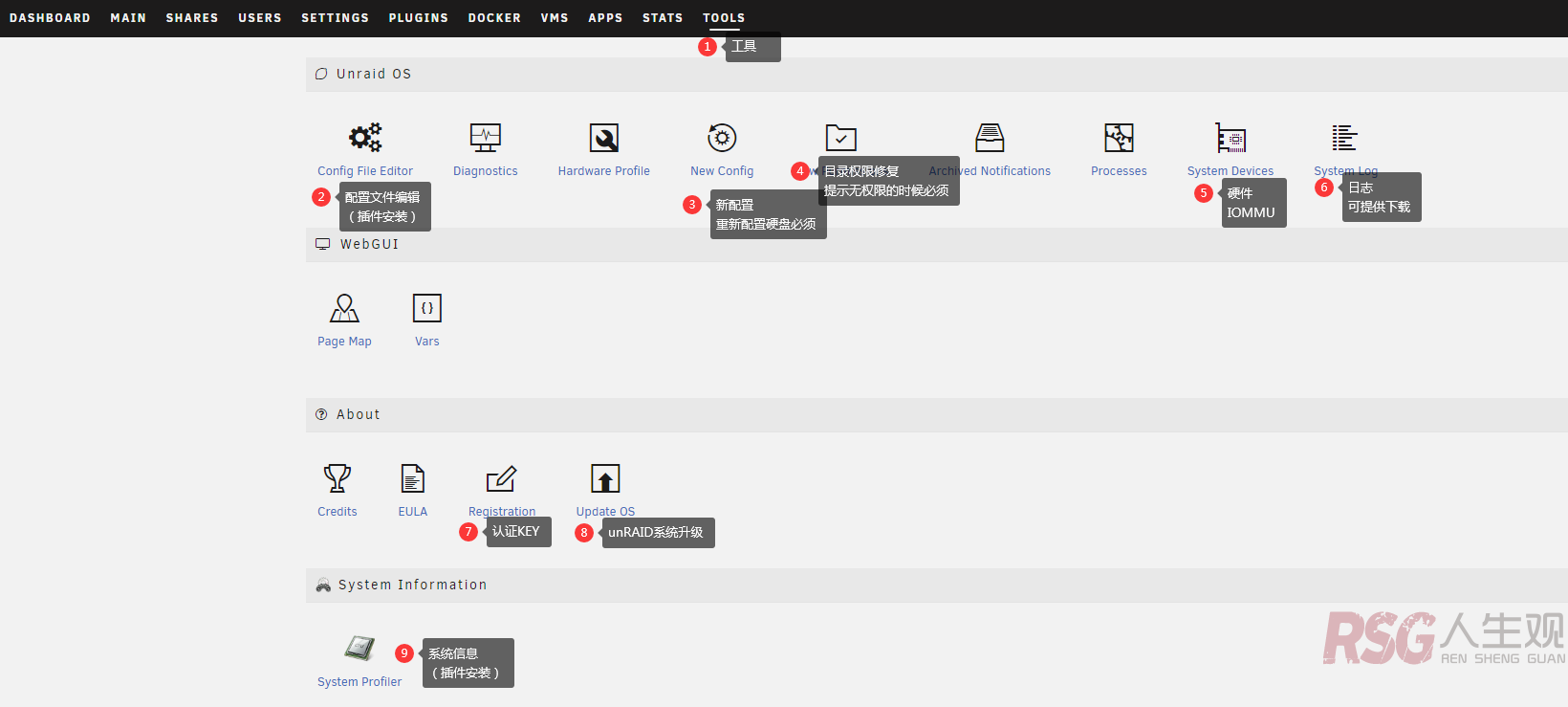1568x707 pixels.
Task: Follow the Hardware Profile text link
Action: click(604, 171)
